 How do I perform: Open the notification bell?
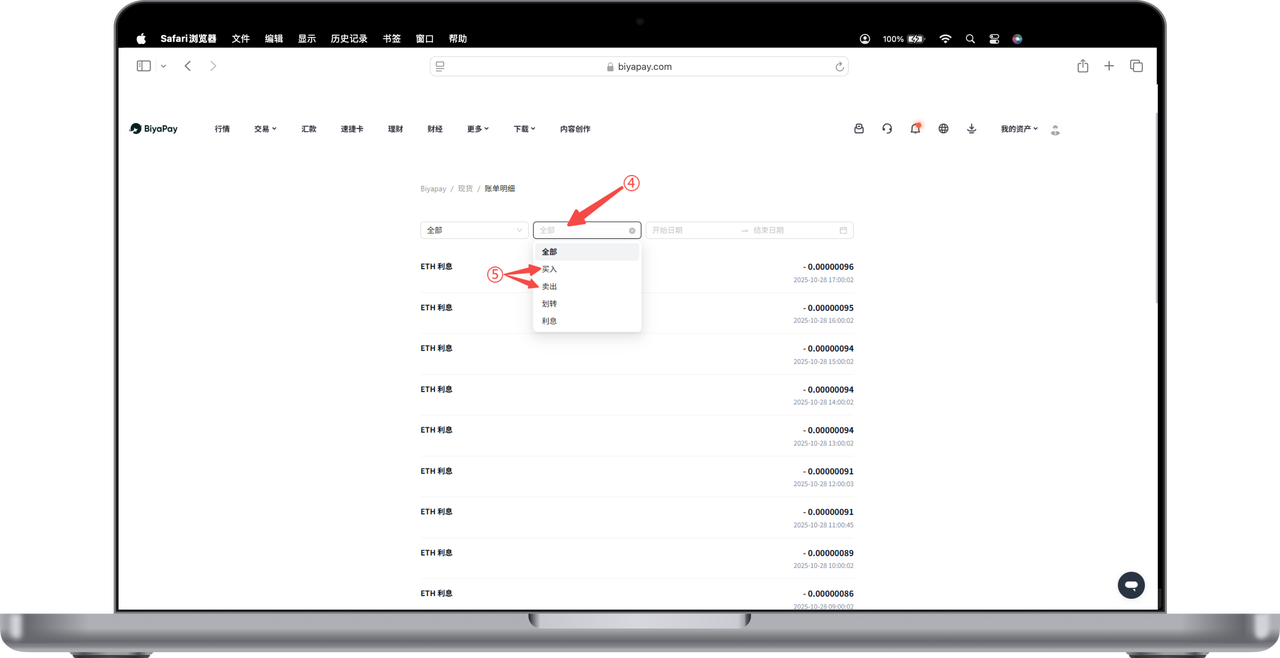(915, 129)
